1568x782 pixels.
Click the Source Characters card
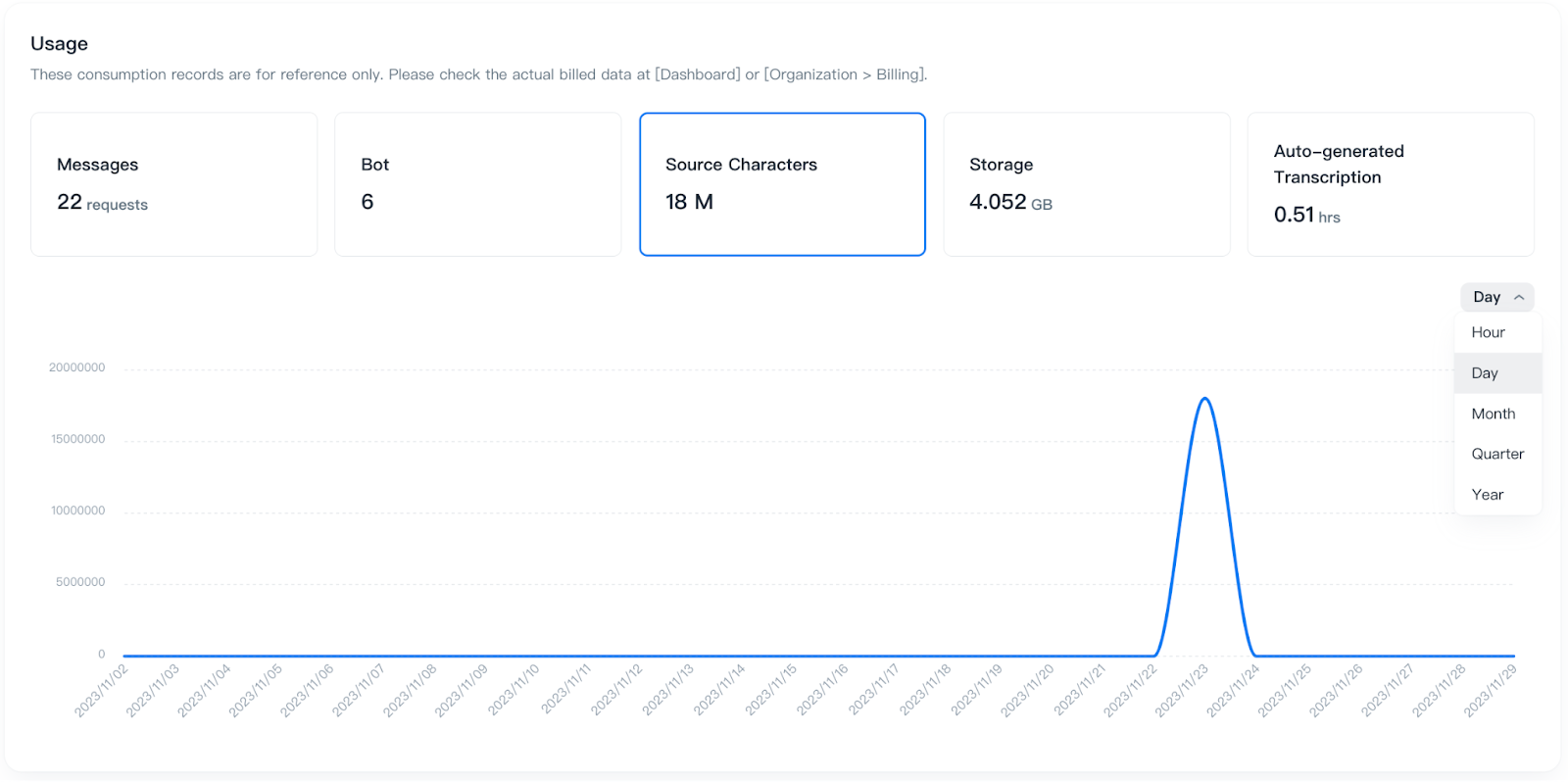(x=782, y=184)
